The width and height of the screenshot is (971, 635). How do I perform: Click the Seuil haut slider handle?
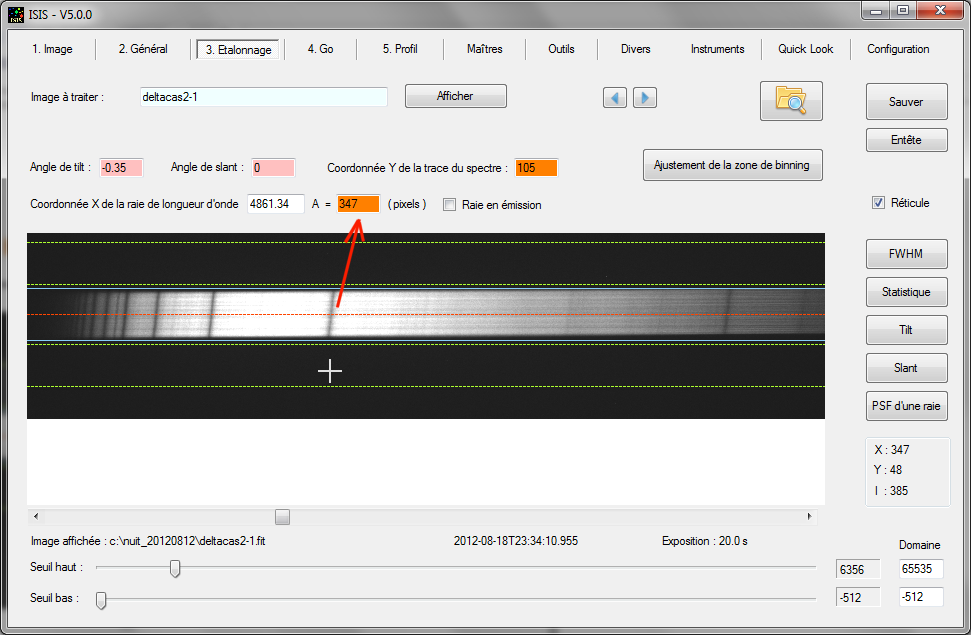click(x=175, y=568)
